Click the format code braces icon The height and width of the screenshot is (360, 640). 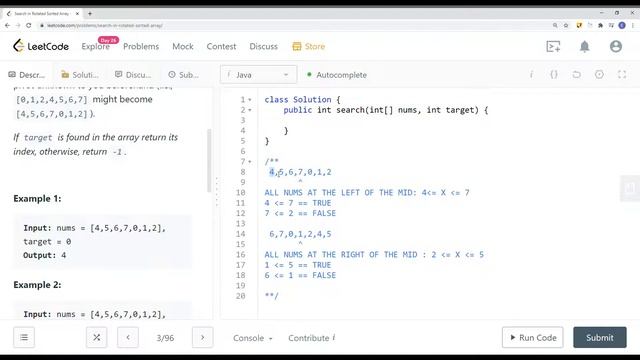pos(554,75)
